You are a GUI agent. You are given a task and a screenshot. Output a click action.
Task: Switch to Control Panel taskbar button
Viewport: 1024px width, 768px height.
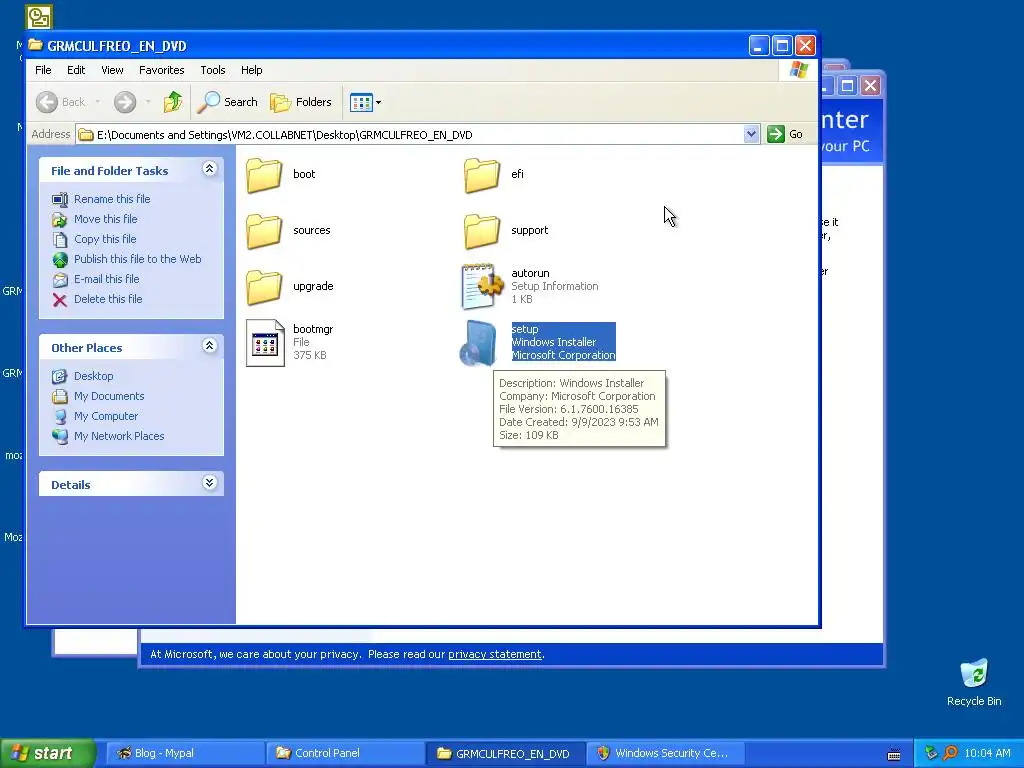(x=345, y=753)
